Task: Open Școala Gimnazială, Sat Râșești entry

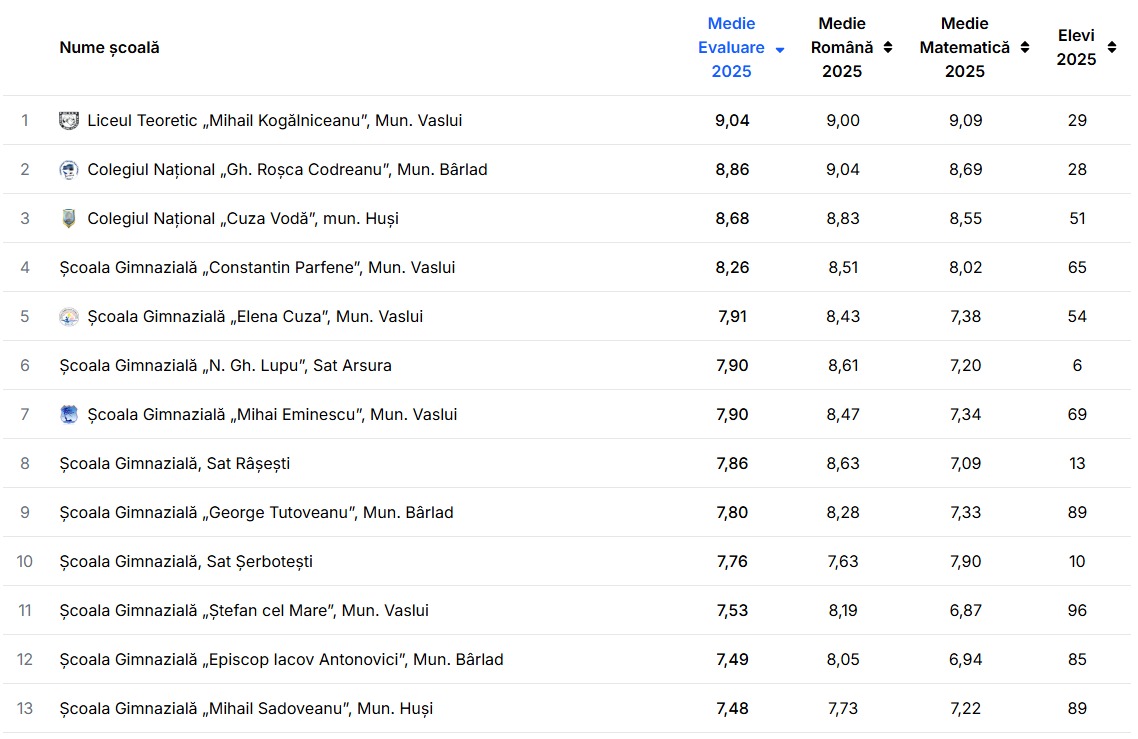Action: [174, 464]
